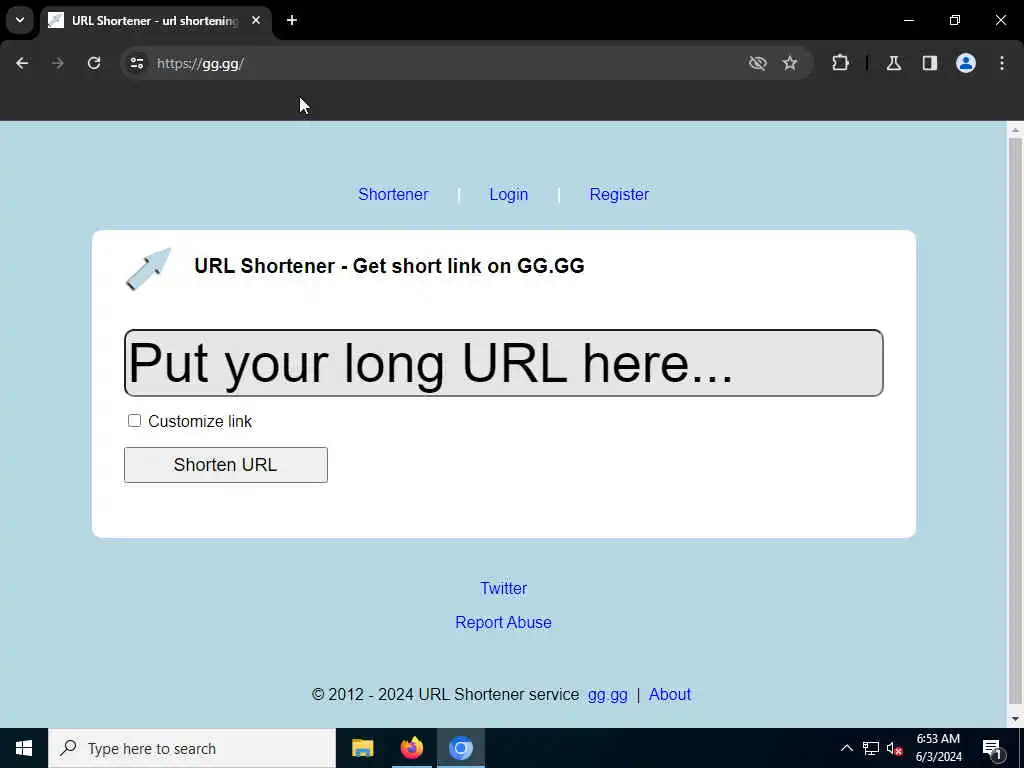Viewport: 1024px width, 768px height.
Task: Click the Chrome taskbar icon
Action: click(x=461, y=748)
